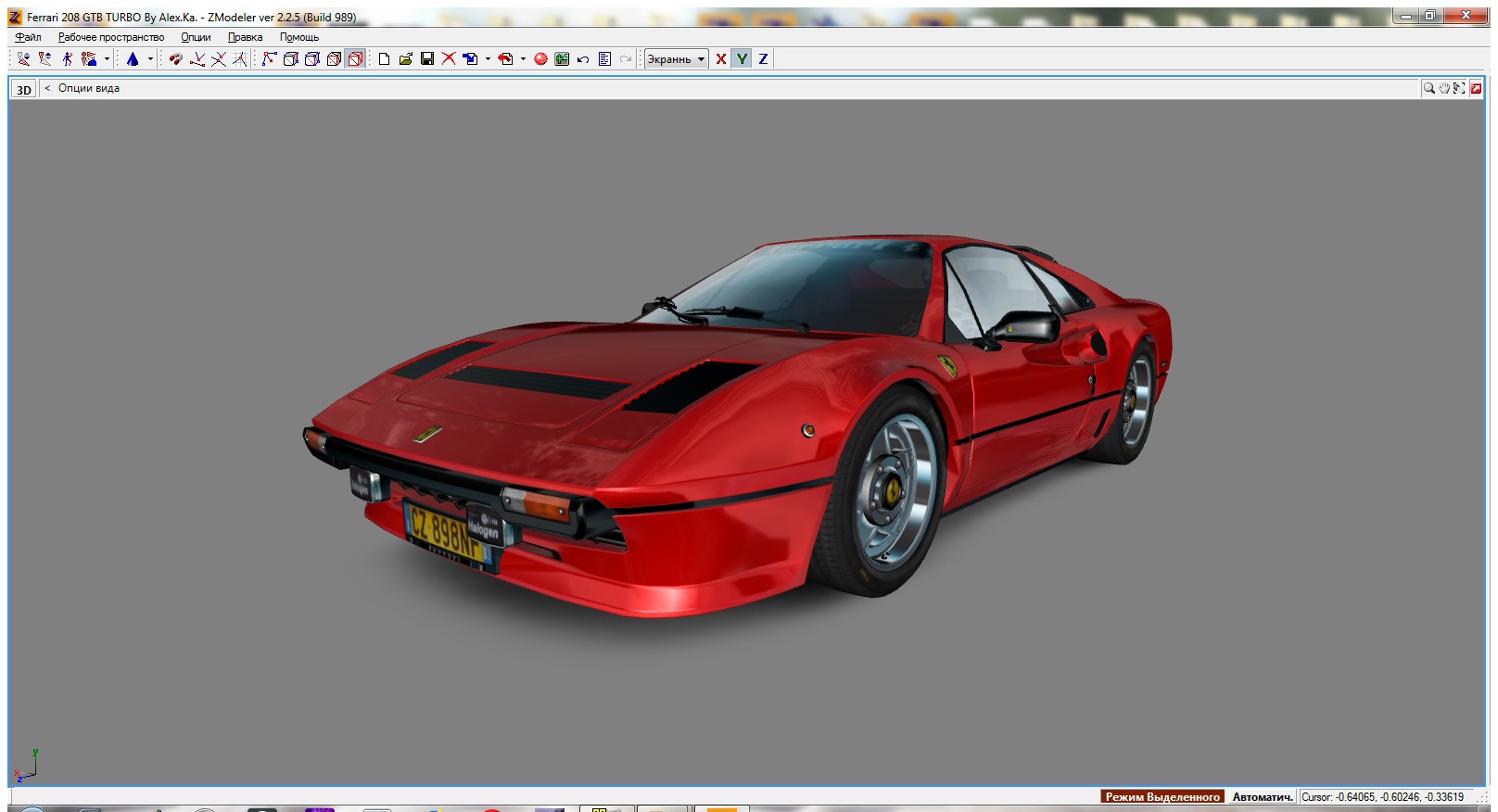The width and height of the screenshot is (1498, 812).
Task: Open the Опции menu
Action: tap(196, 37)
